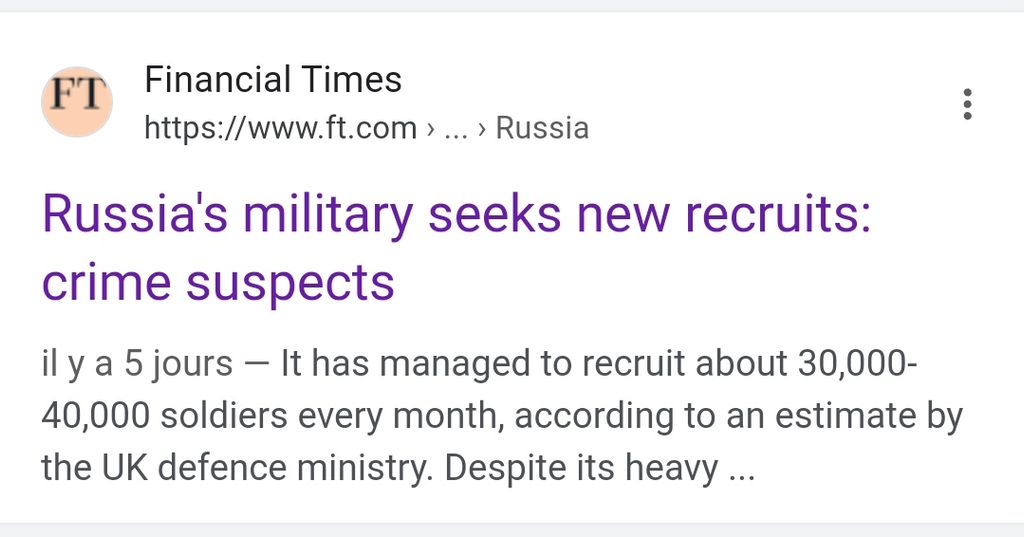Select the Russia breadcrumb segment
This screenshot has width=1024, height=537.
point(542,128)
